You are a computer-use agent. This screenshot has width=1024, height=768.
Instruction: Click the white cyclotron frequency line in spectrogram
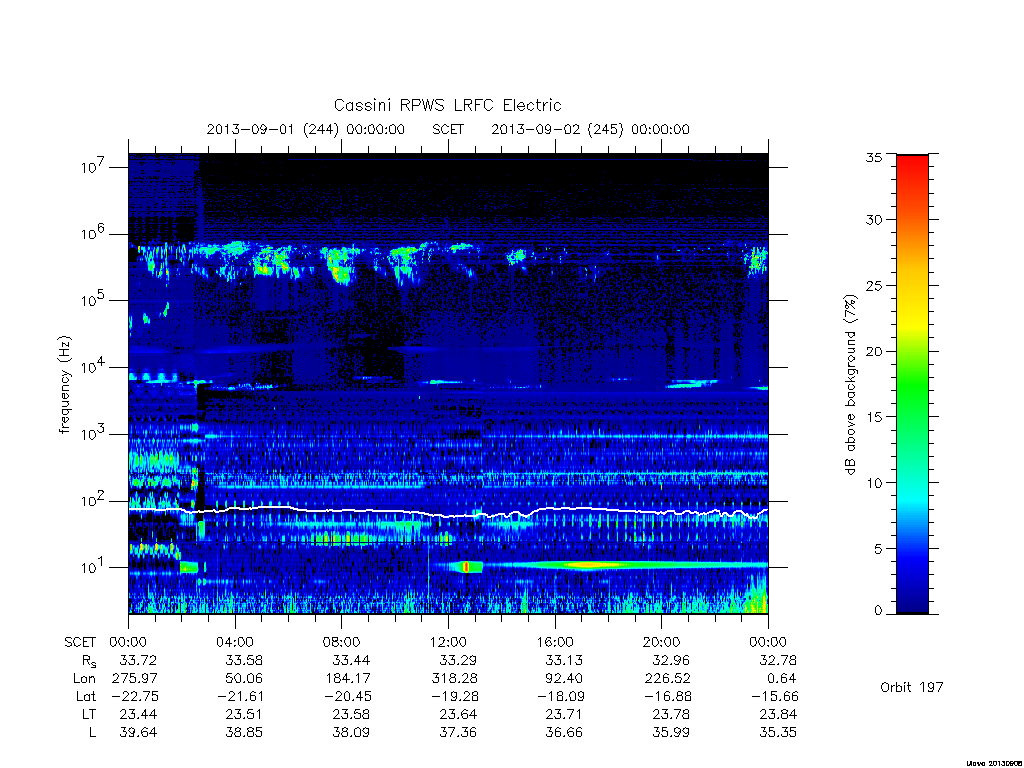pyautogui.click(x=448, y=513)
